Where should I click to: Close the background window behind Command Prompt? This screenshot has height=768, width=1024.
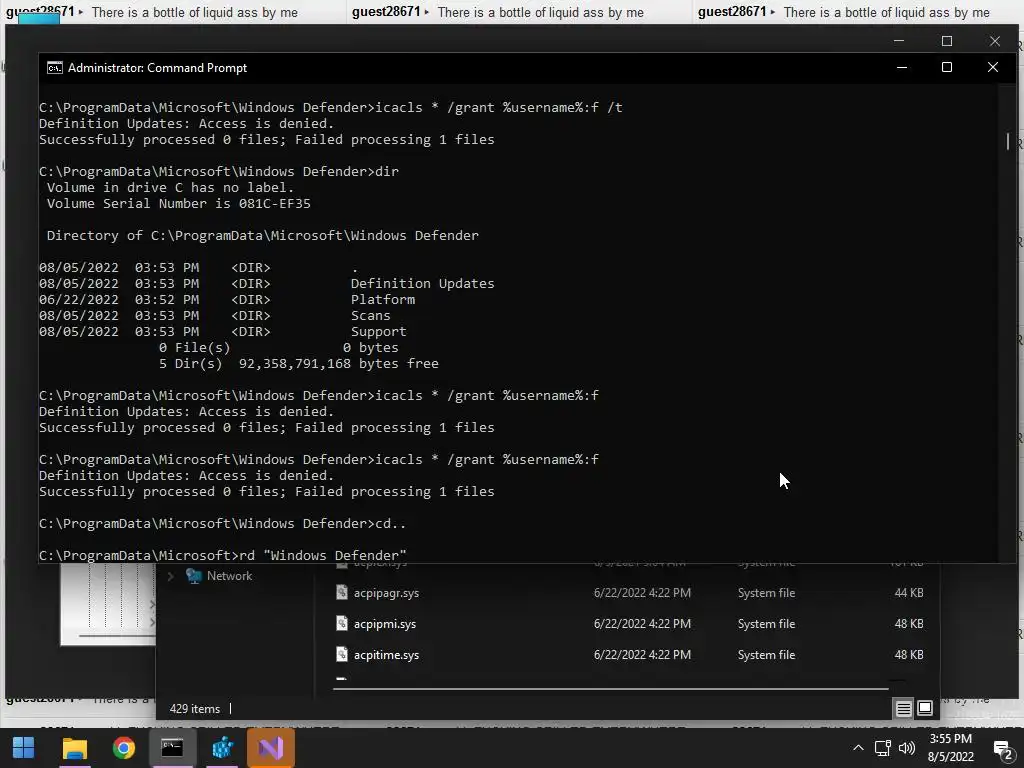(995, 40)
